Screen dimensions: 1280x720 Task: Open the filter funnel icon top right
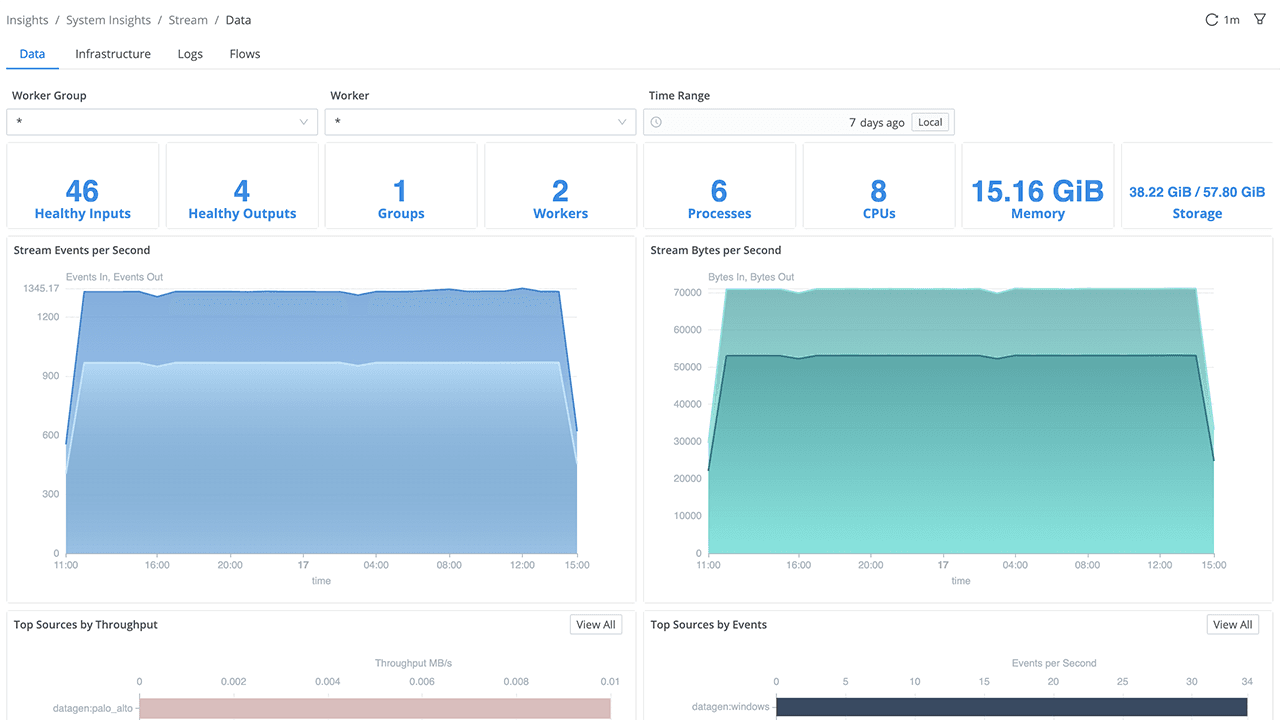[1259, 18]
